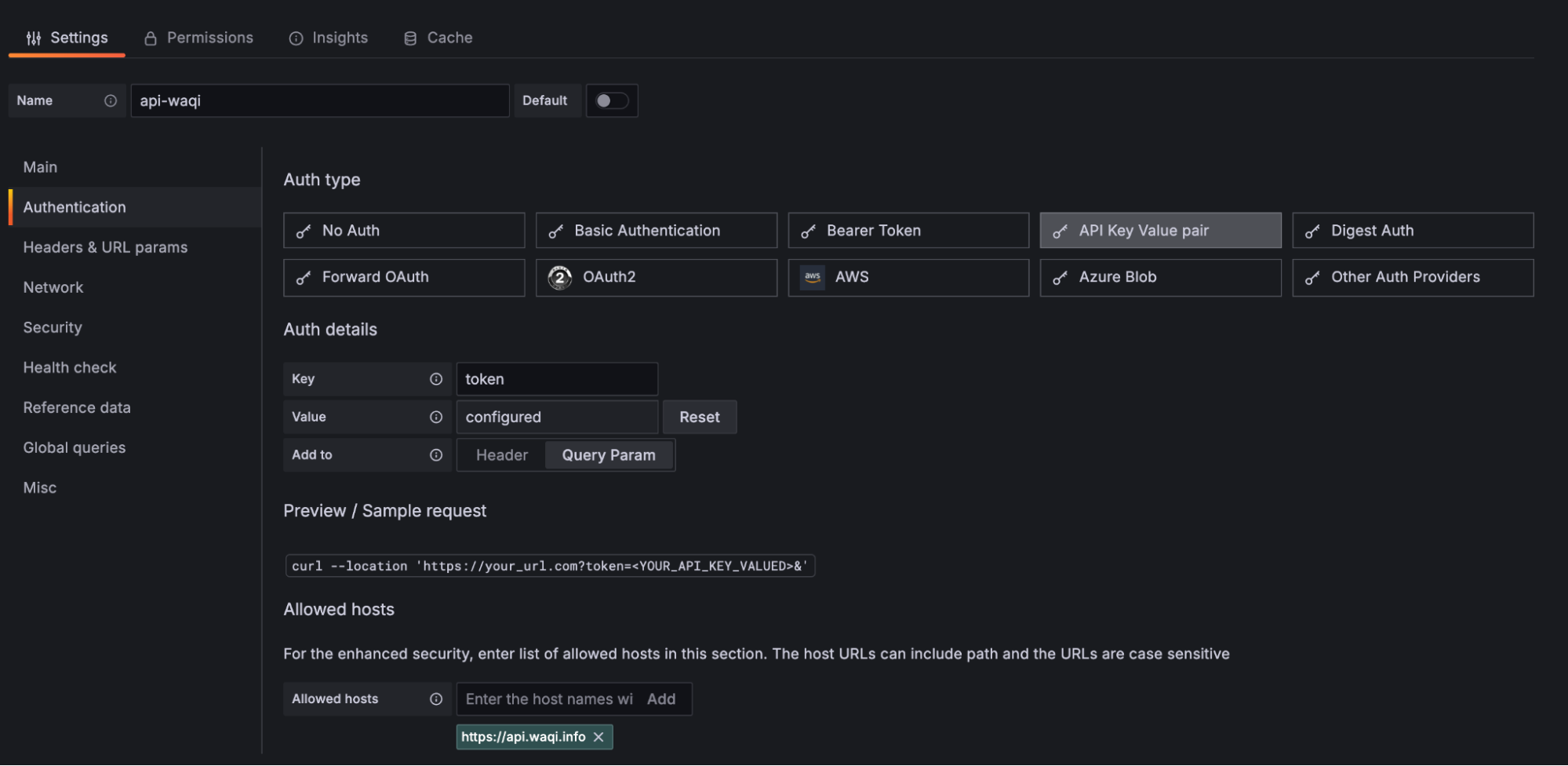This screenshot has height=766, width=1568.
Task: Click the lock icon beside Permissions
Action: [x=148, y=37]
